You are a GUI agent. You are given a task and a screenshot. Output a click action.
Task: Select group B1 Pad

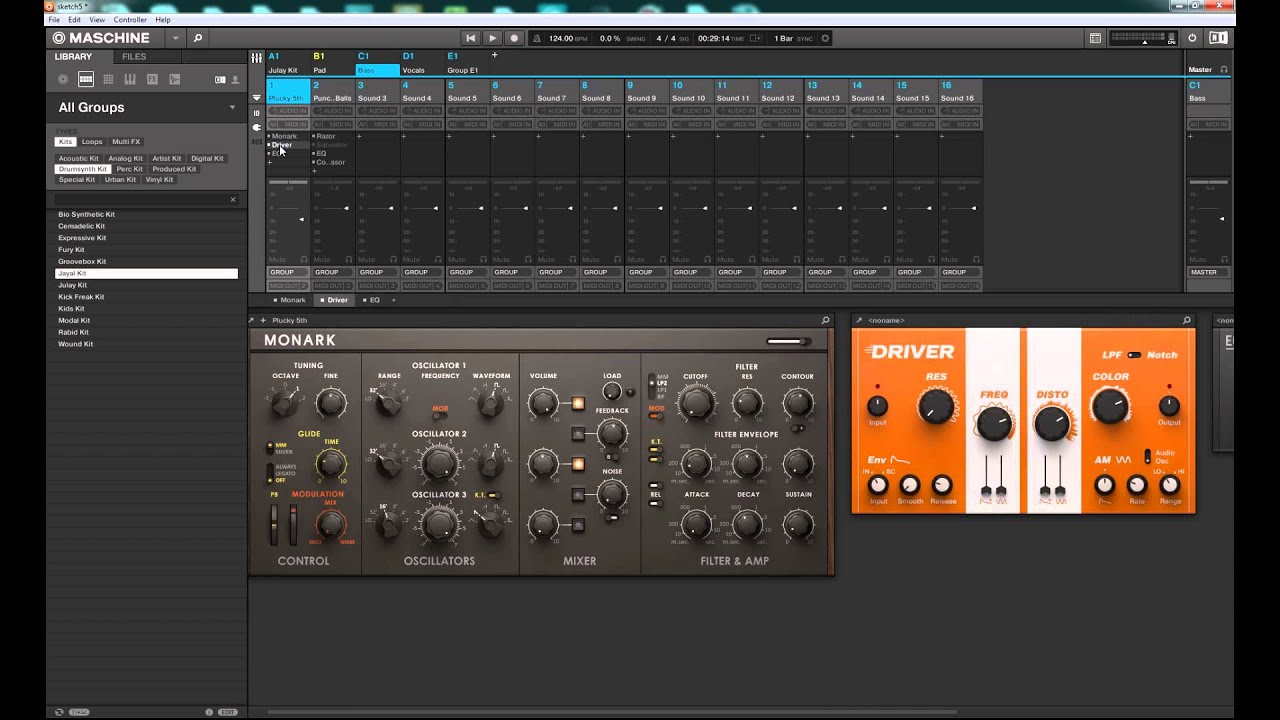334,62
